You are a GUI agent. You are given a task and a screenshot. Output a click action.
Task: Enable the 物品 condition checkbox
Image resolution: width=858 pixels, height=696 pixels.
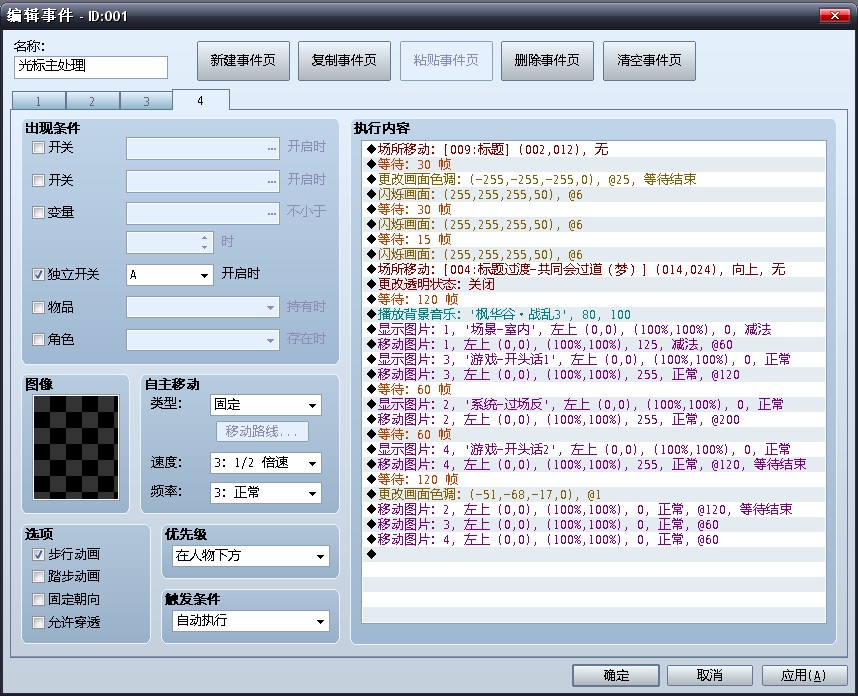[38, 308]
